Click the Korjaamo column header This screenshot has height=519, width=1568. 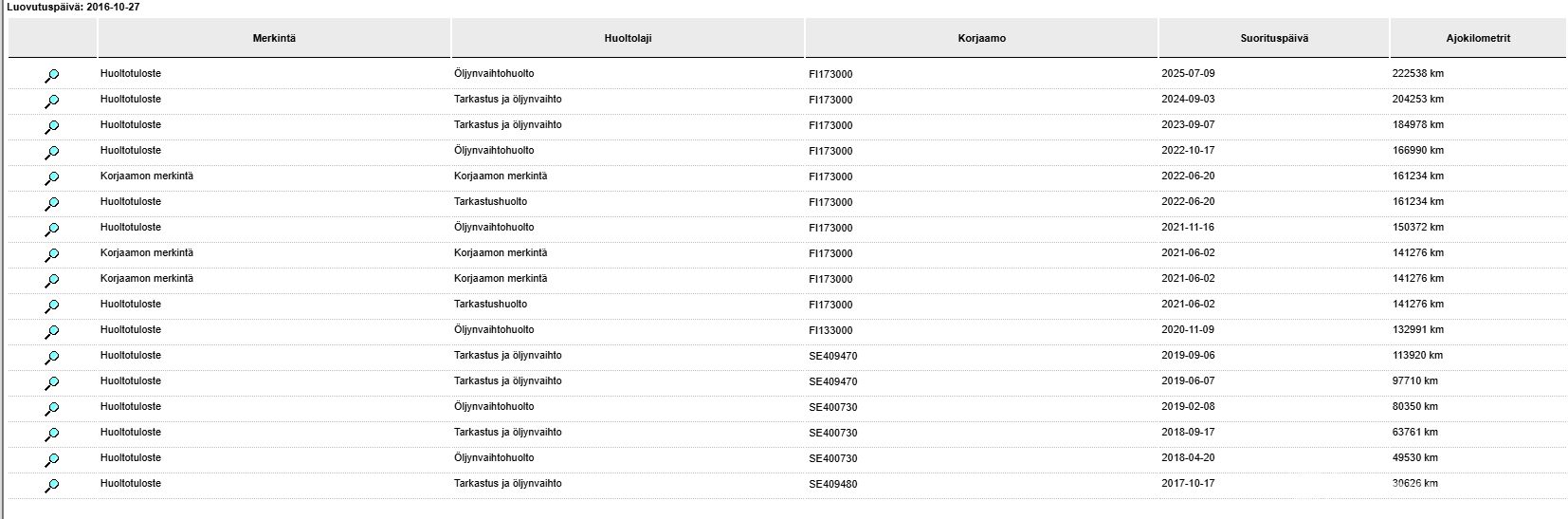coord(981,38)
